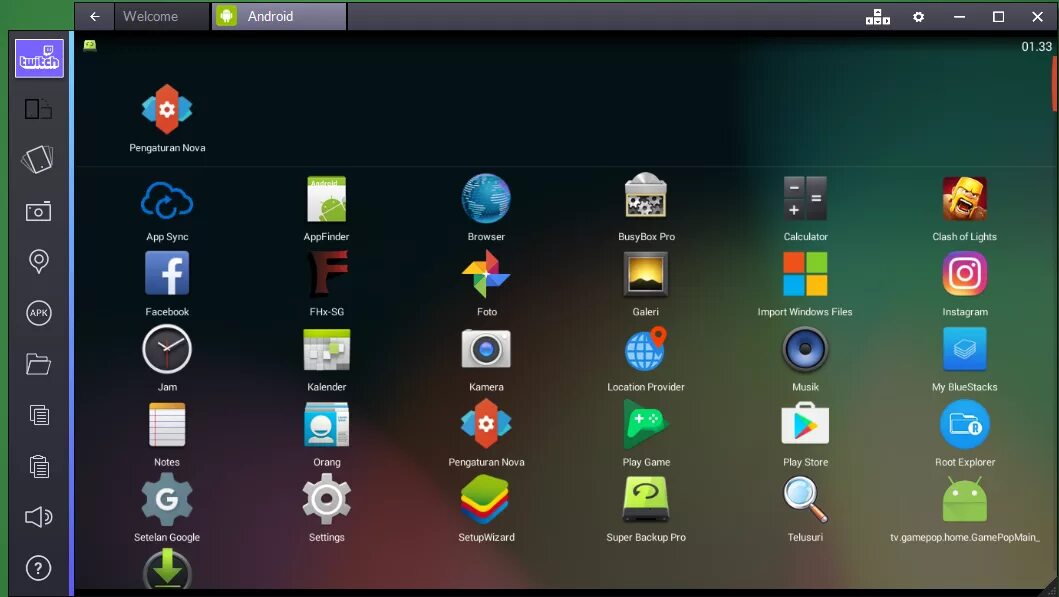Launch My BlueStacks

pyautogui.click(x=964, y=359)
